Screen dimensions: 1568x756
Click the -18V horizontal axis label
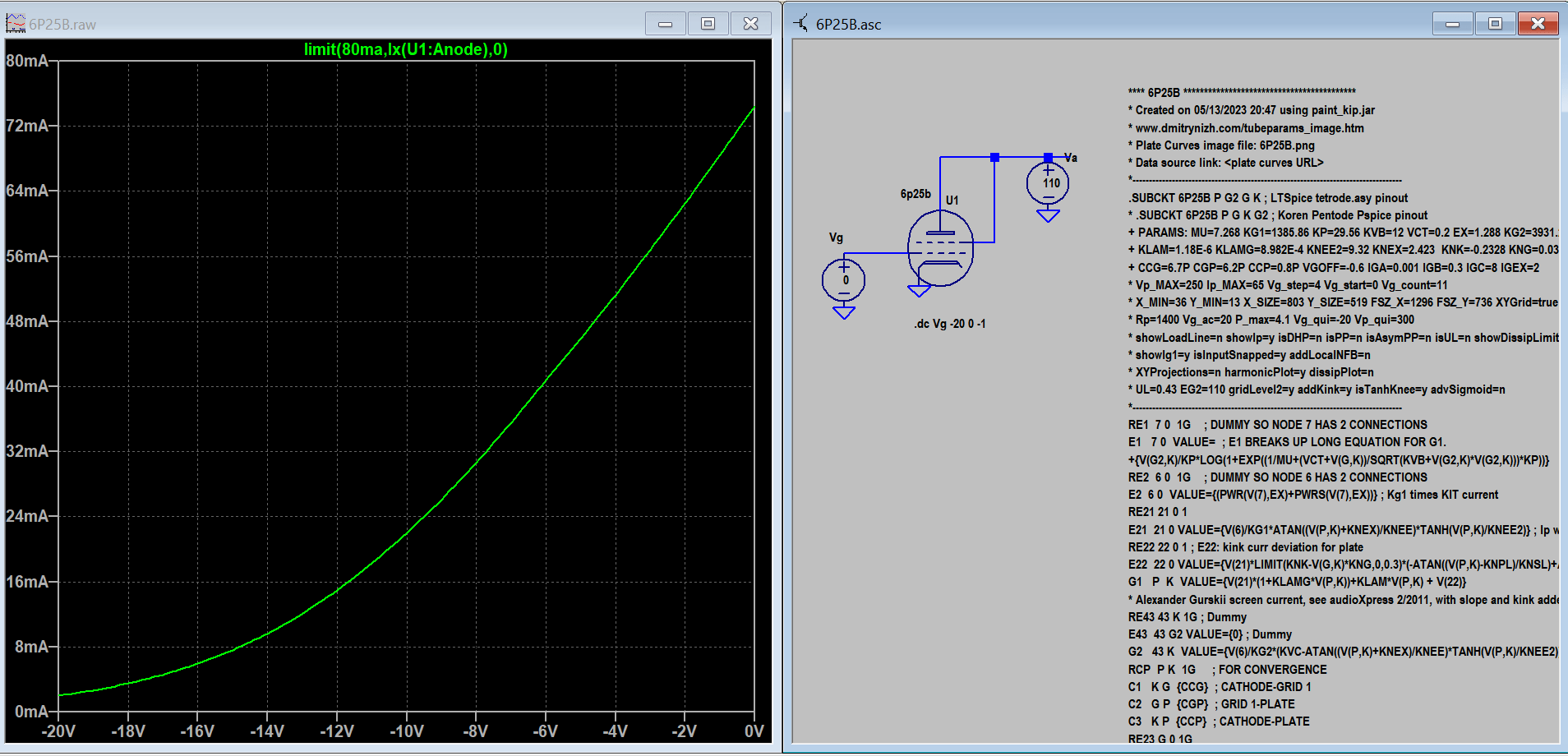(128, 731)
